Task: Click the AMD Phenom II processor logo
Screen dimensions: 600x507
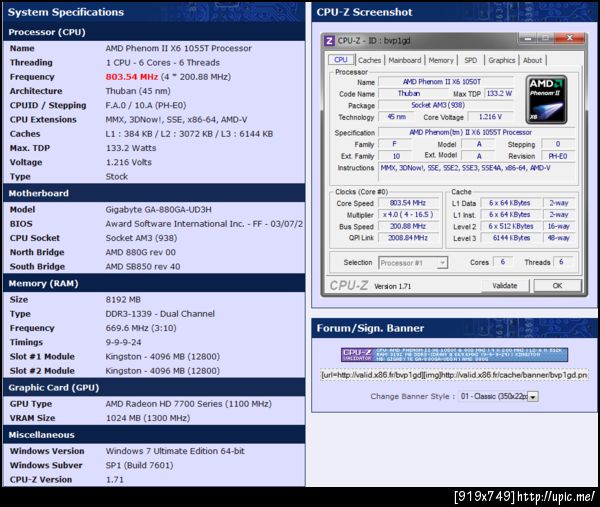Action: (x=546, y=99)
